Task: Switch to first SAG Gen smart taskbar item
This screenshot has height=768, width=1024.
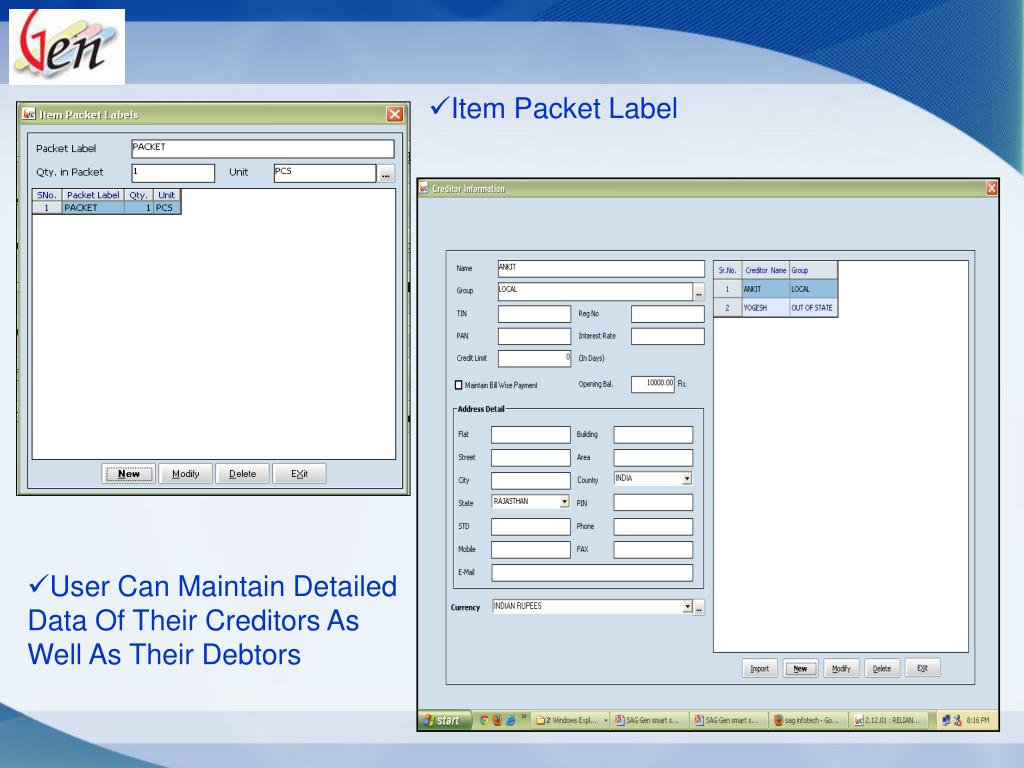Action: tap(650, 720)
